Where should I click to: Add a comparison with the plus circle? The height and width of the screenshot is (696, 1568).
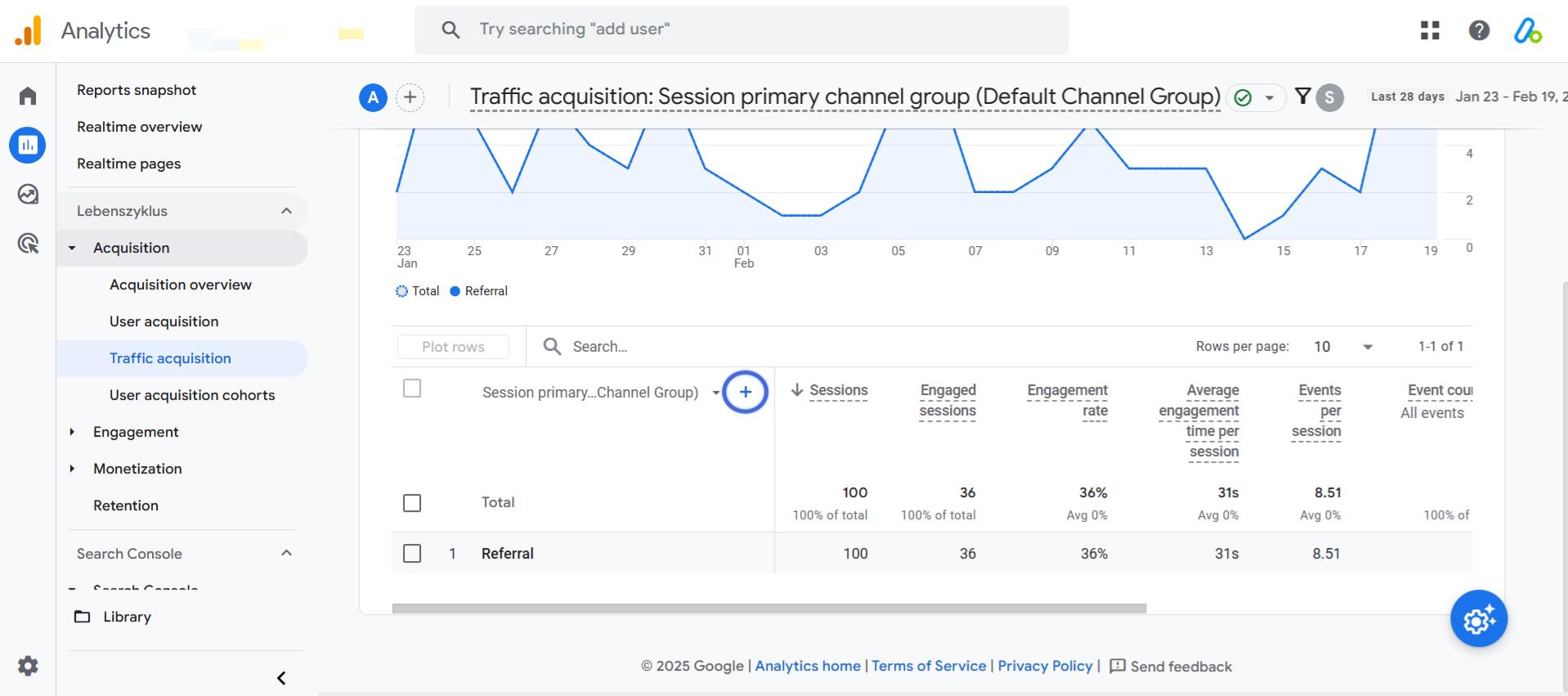pyautogui.click(x=410, y=98)
